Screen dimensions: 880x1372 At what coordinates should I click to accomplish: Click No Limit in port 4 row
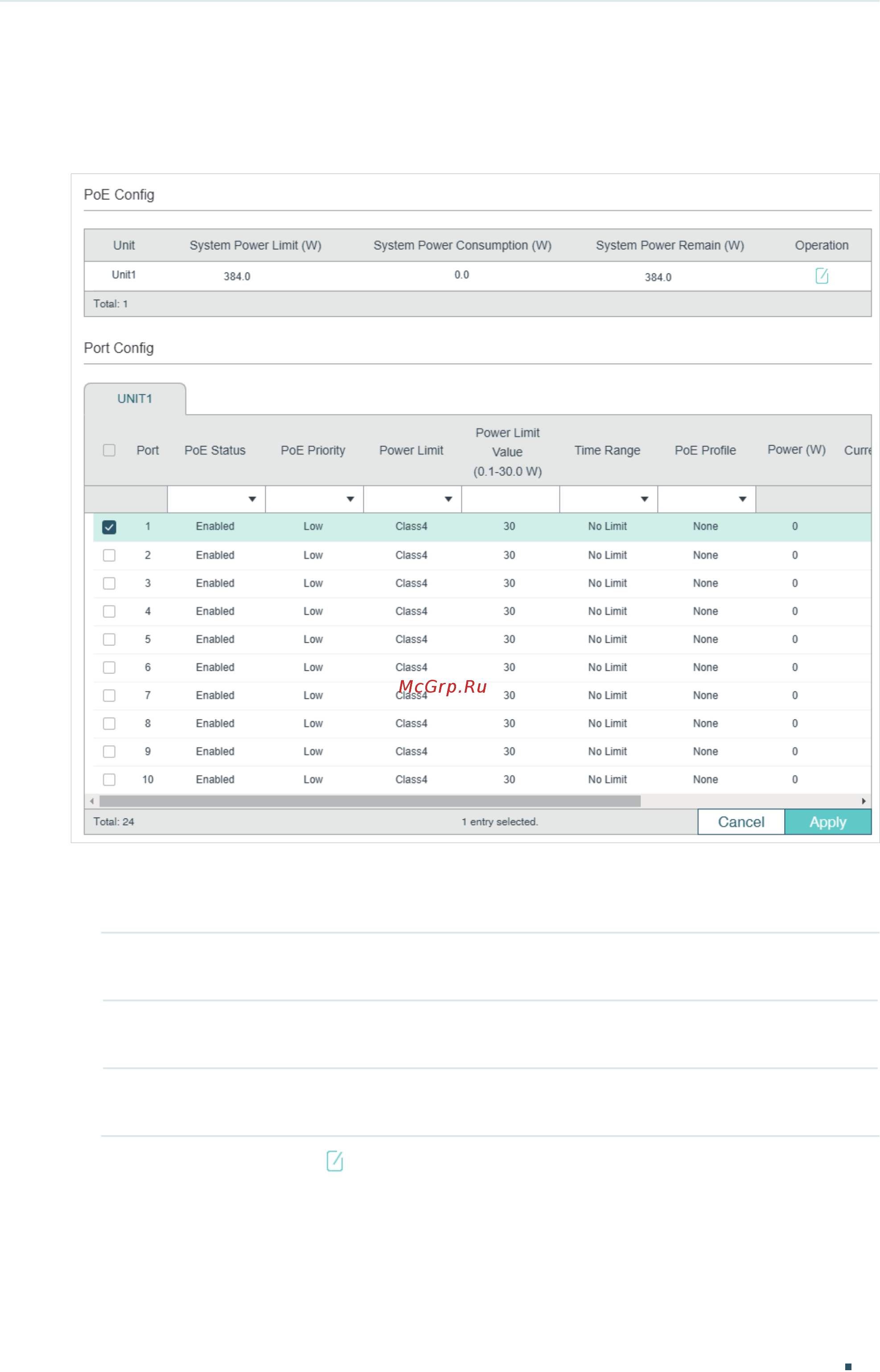(608, 612)
